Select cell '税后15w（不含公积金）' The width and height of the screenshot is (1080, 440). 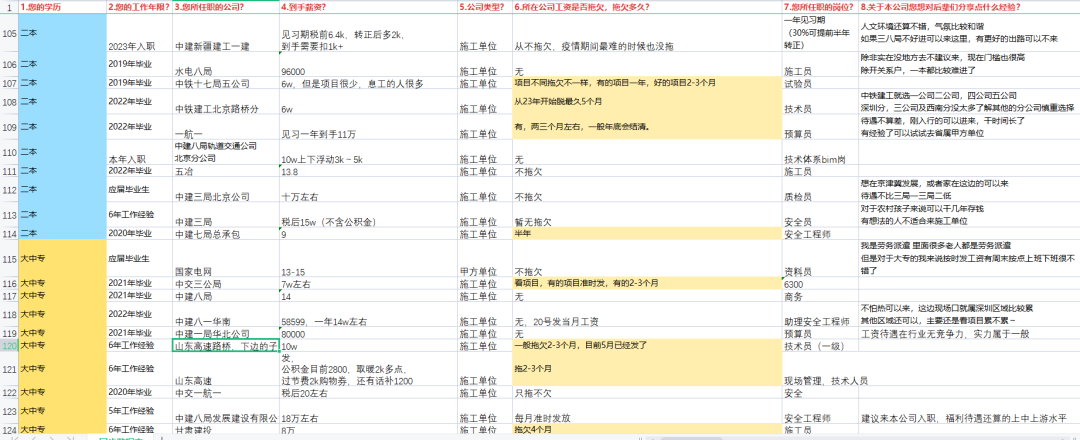click(368, 216)
